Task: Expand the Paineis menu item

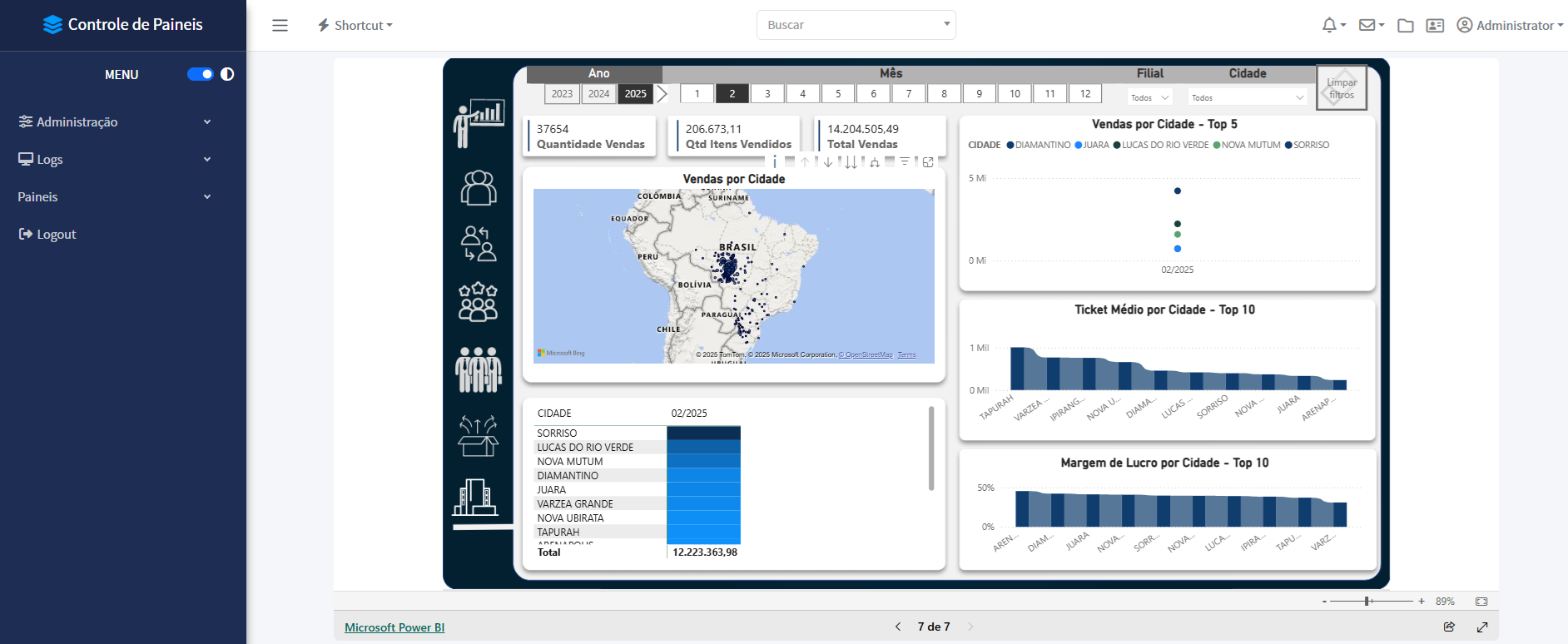Action: pos(114,196)
